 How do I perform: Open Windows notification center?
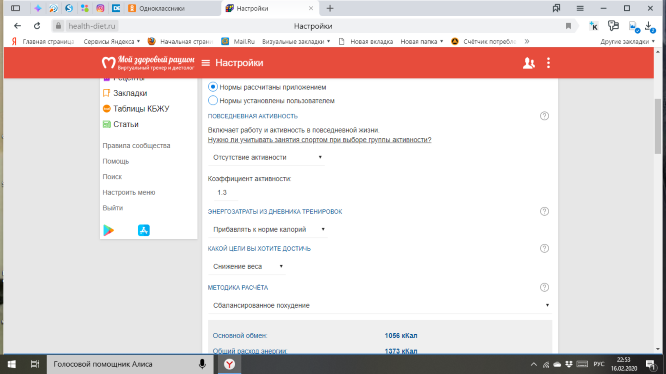click(651, 364)
